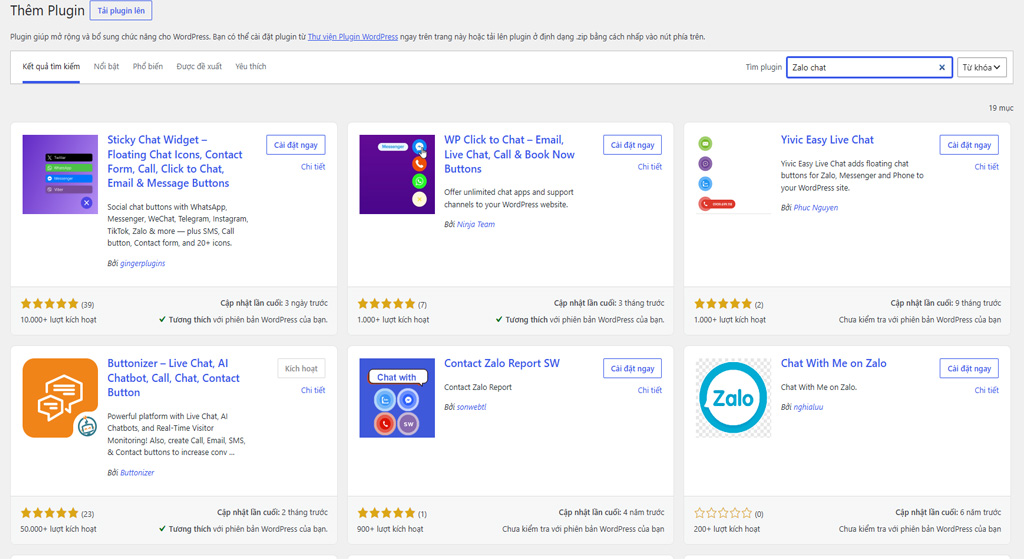This screenshot has width=1024, height=559.
Task: Click the 19 mục results count text
Action: pos(1000,108)
